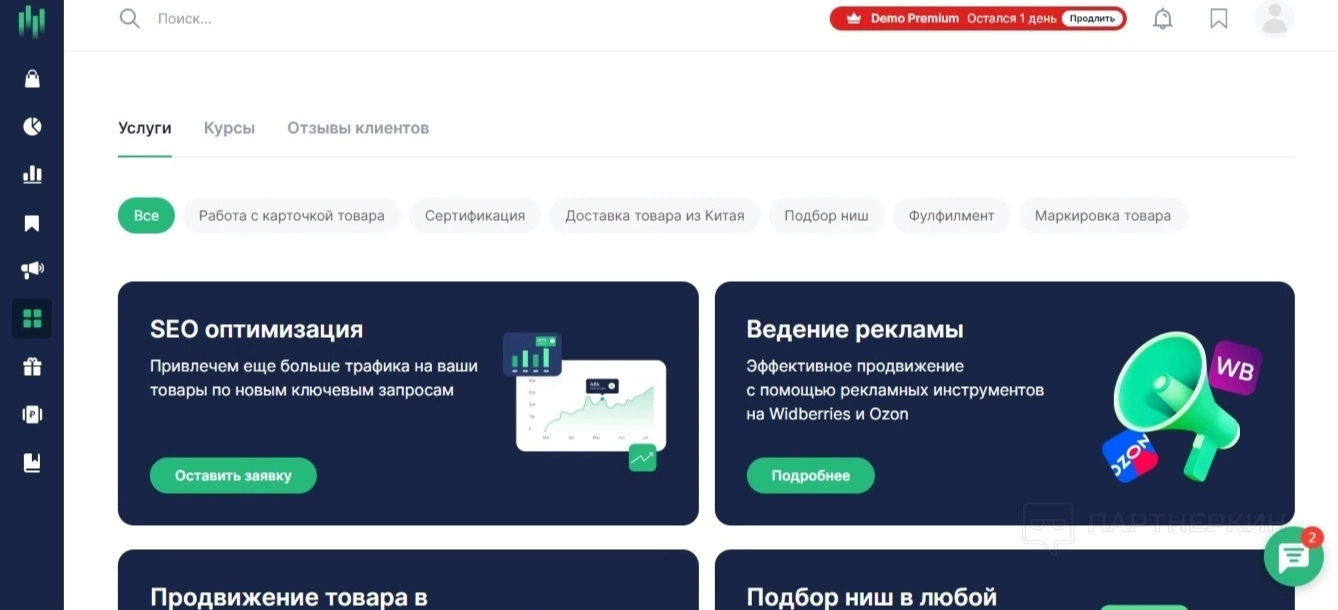
Task: Open the shopping bag sidebar icon
Action: click(x=32, y=78)
